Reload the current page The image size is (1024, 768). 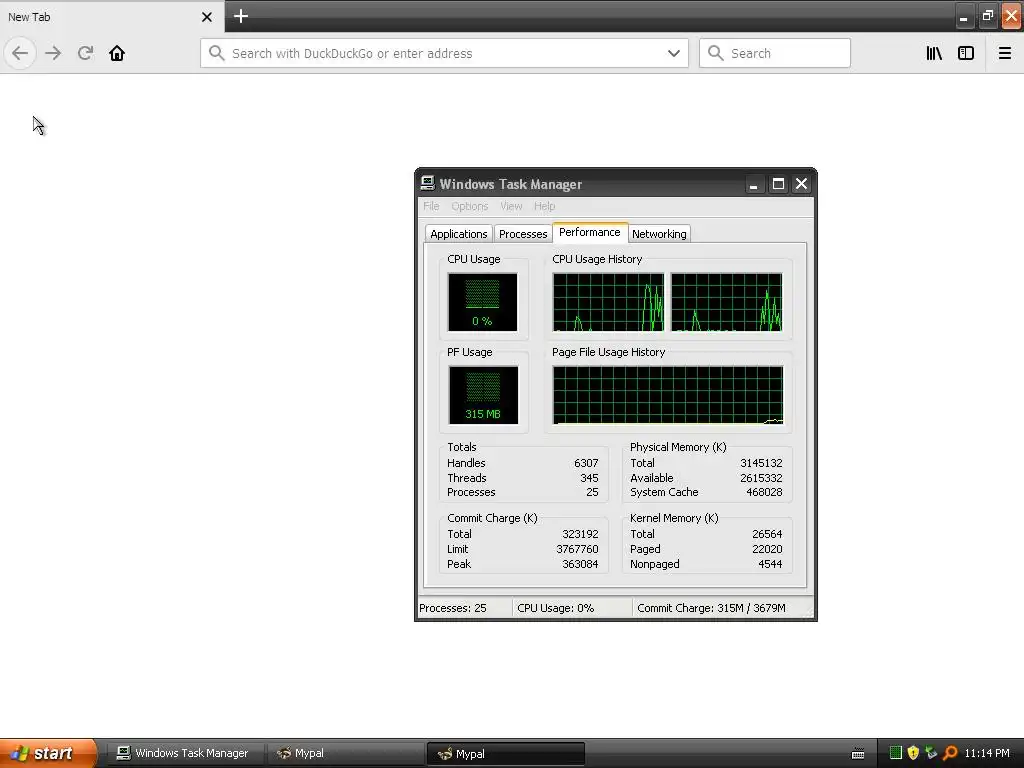pos(85,53)
